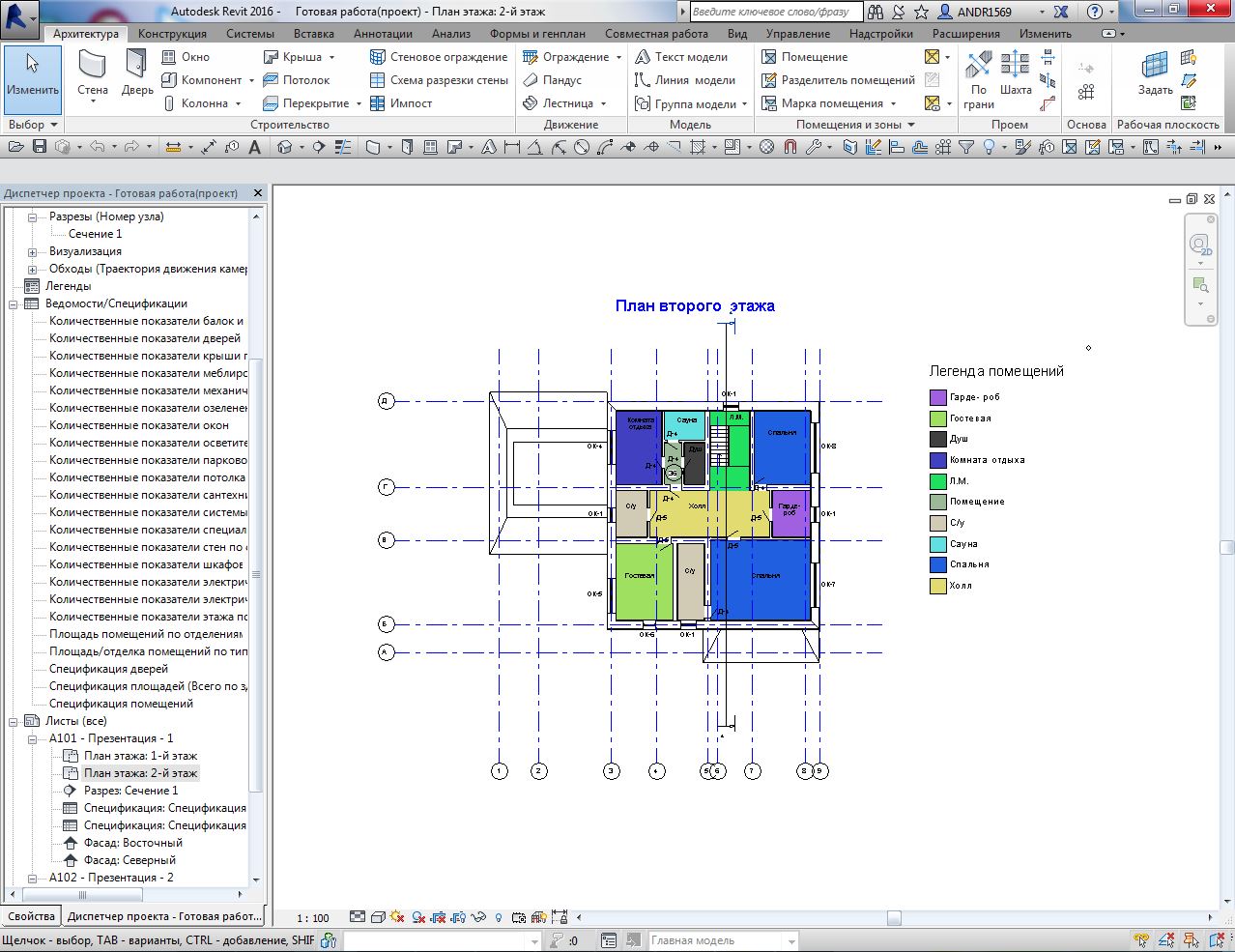Viewport: 1235px width, 952px height.
Task: Open the Главная модель dropdown
Action: (x=791, y=940)
